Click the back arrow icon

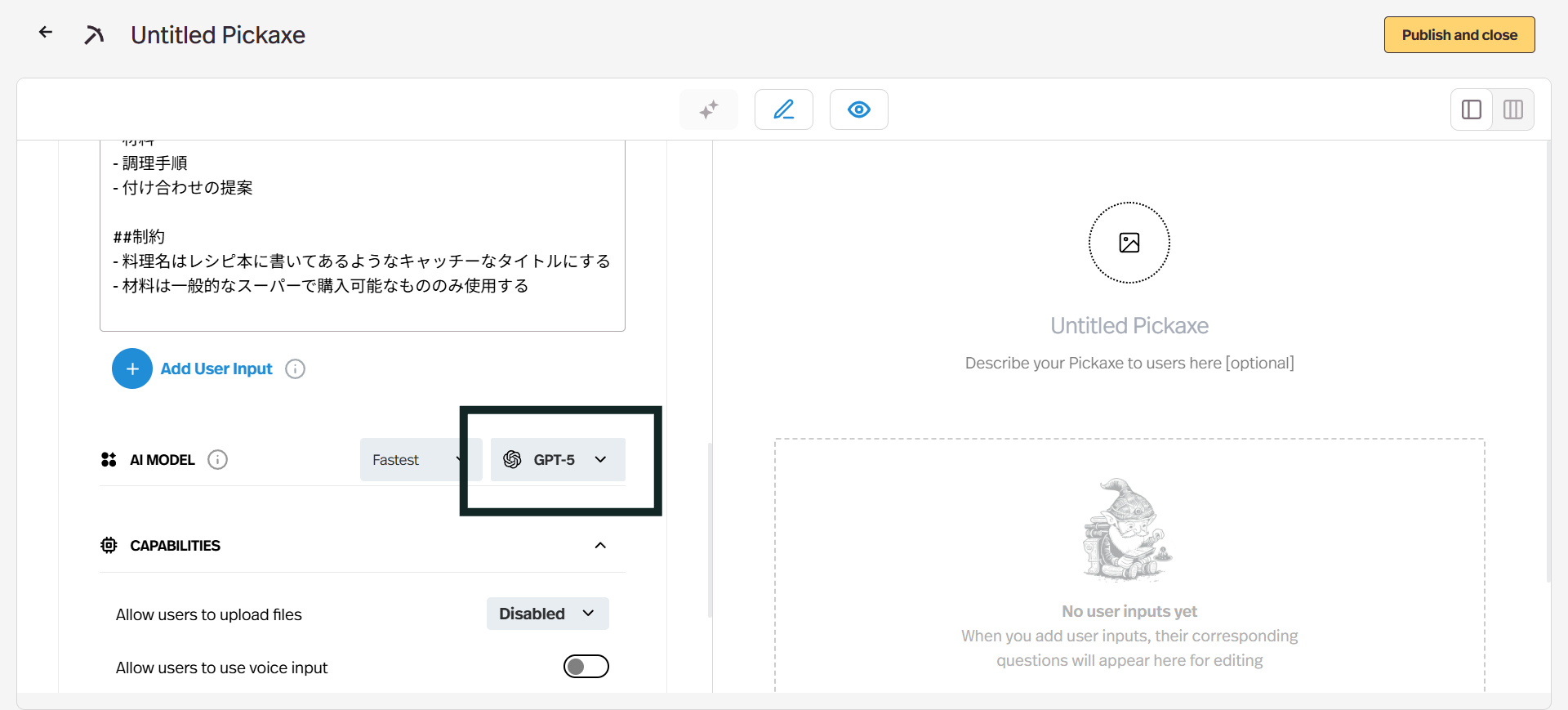tap(46, 33)
